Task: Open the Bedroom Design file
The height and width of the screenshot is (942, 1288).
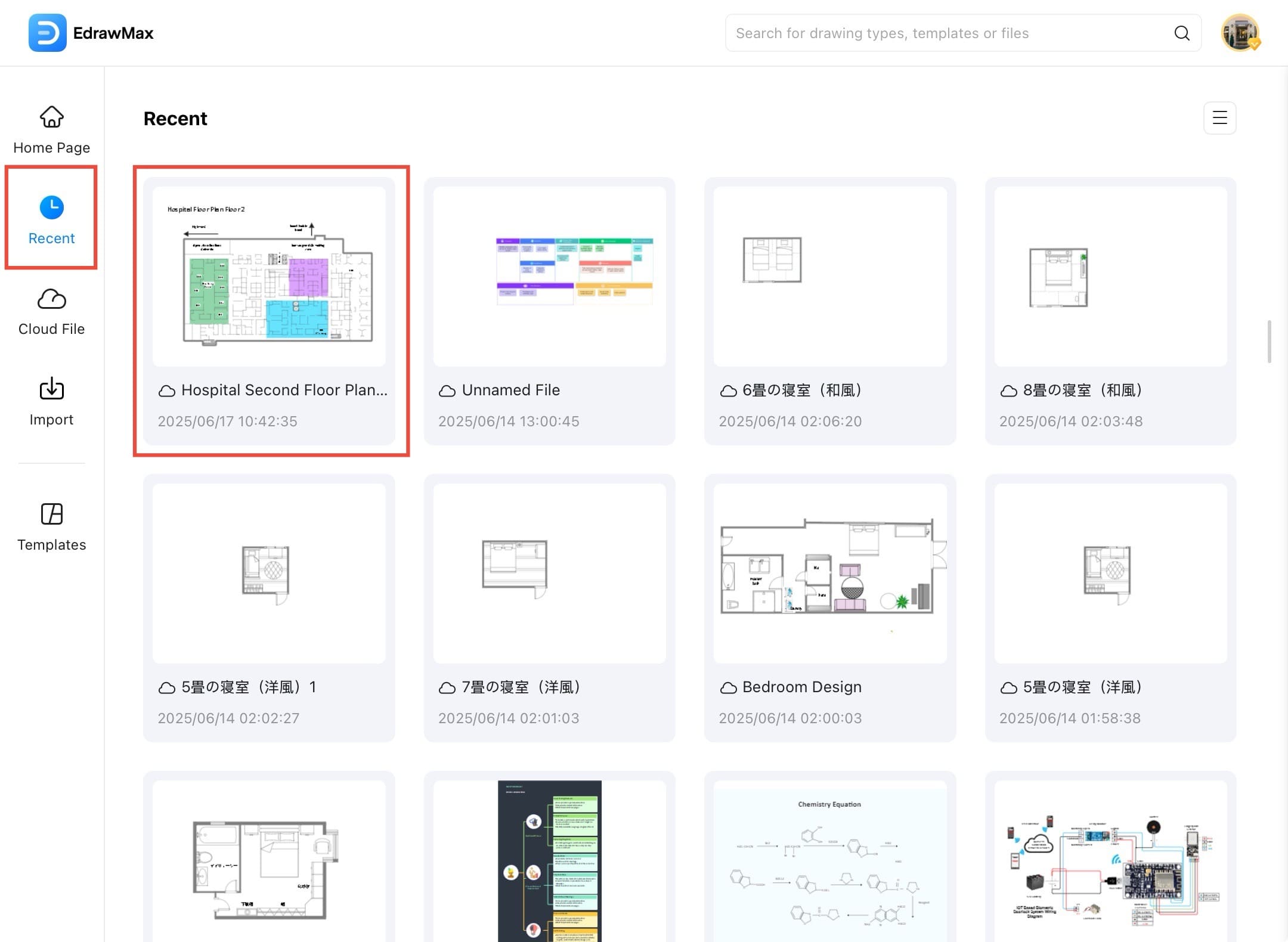Action: pos(829,573)
